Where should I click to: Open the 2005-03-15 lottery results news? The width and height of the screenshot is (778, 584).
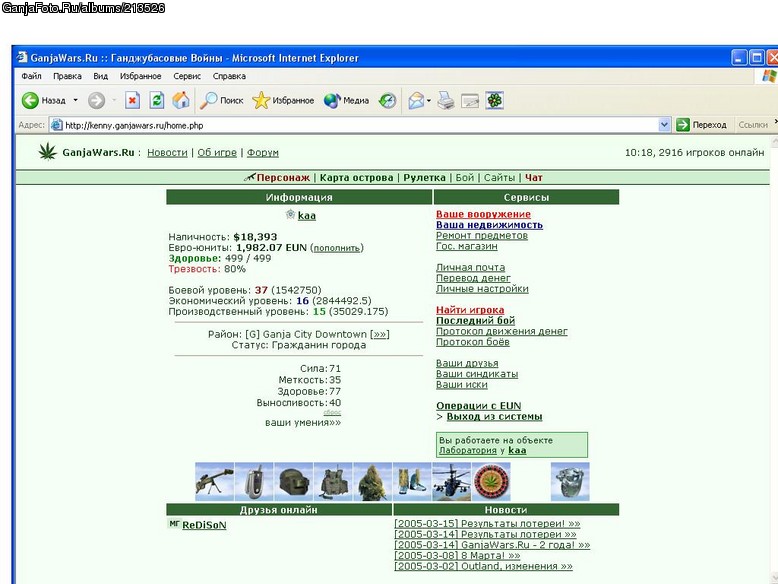[x=487, y=523]
